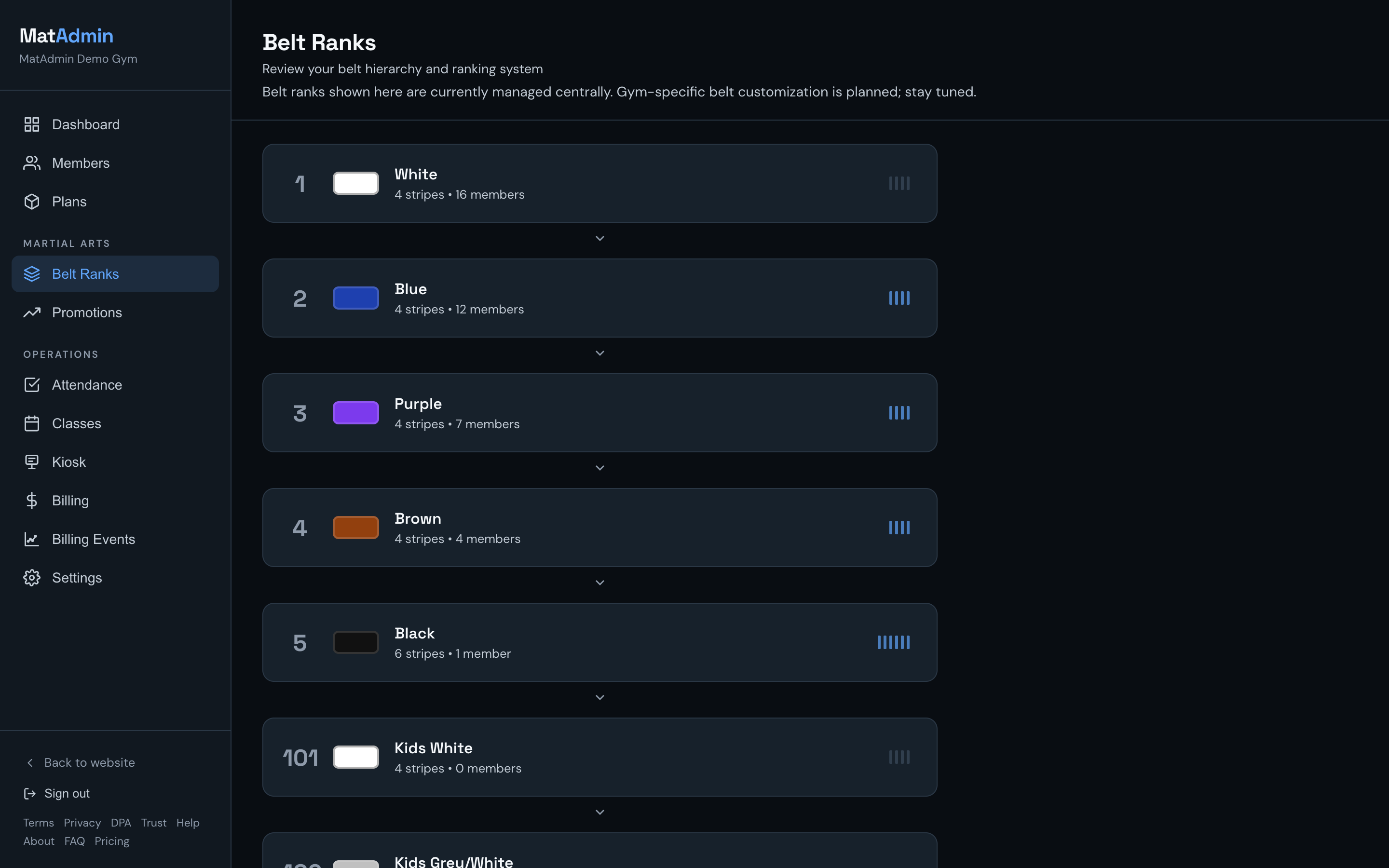Screen dimensions: 1389x868
Task: Click the Billing Events chart icon
Action: (x=31, y=539)
